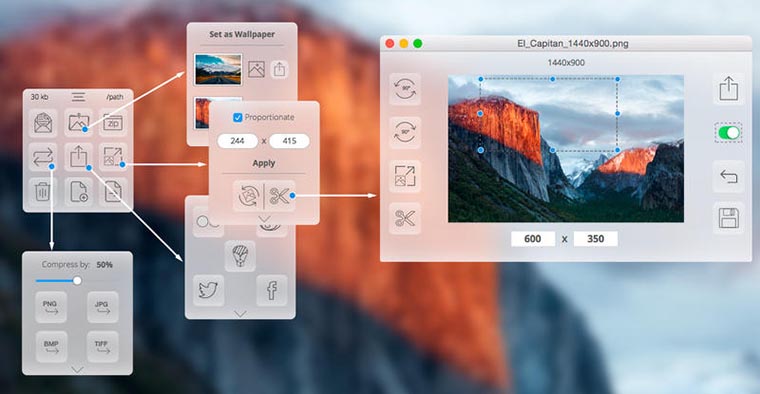Open the convert arrows icon in main panel
This screenshot has width=760, height=394.
43,157
